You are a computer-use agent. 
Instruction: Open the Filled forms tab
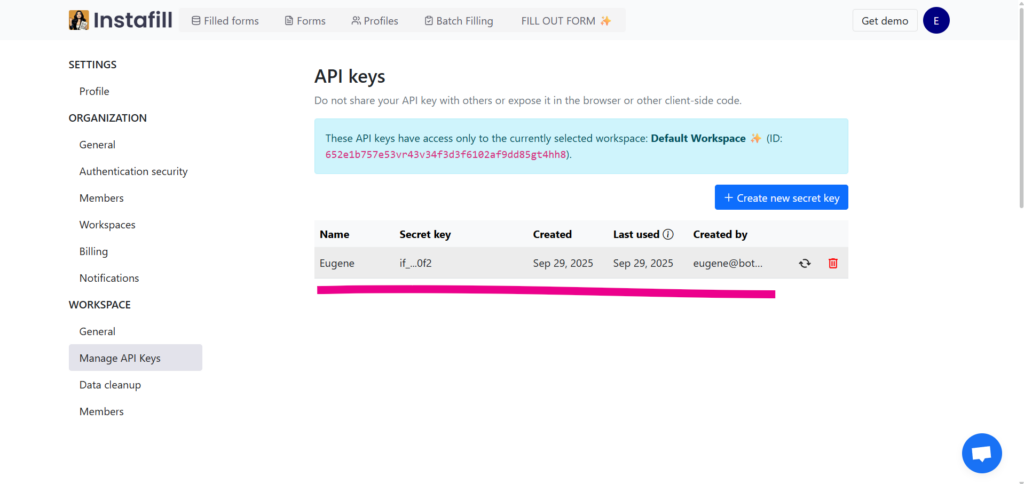224,21
